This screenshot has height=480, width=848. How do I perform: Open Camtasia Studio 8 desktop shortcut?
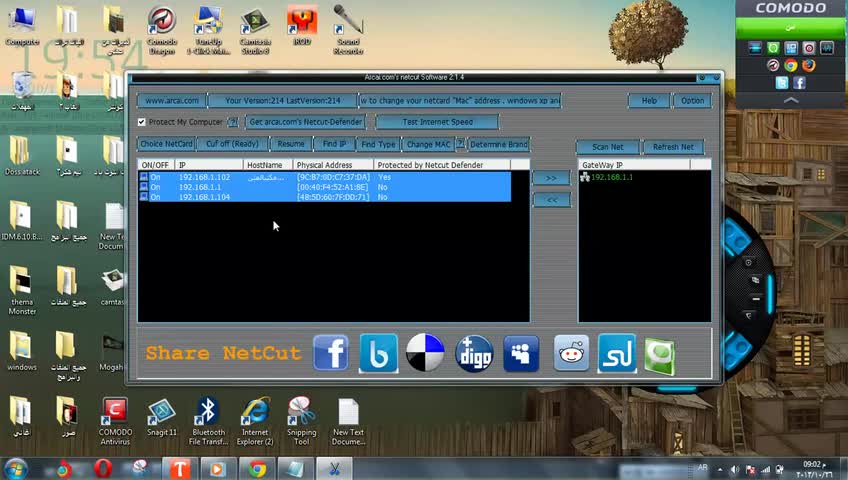(255, 30)
